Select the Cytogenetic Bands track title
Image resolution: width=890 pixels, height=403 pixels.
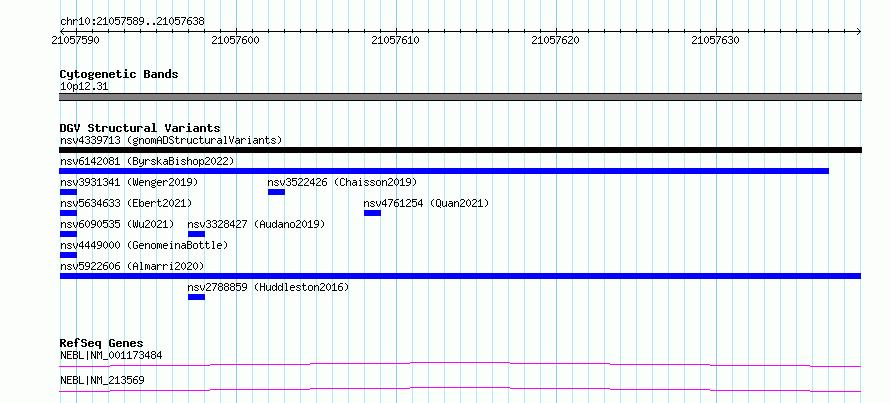click(x=119, y=74)
